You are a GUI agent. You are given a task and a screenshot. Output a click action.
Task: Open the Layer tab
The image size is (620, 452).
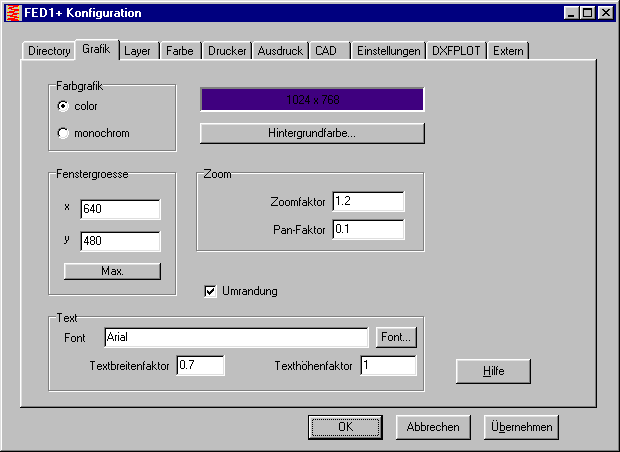click(138, 51)
